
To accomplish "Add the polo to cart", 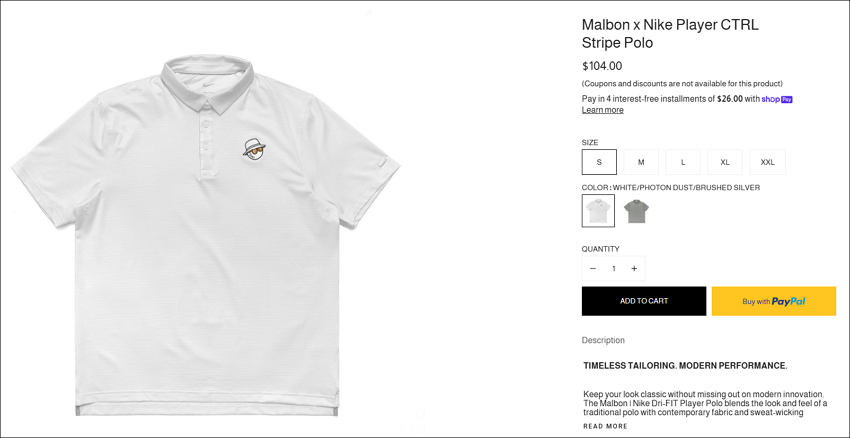I will (644, 301).
